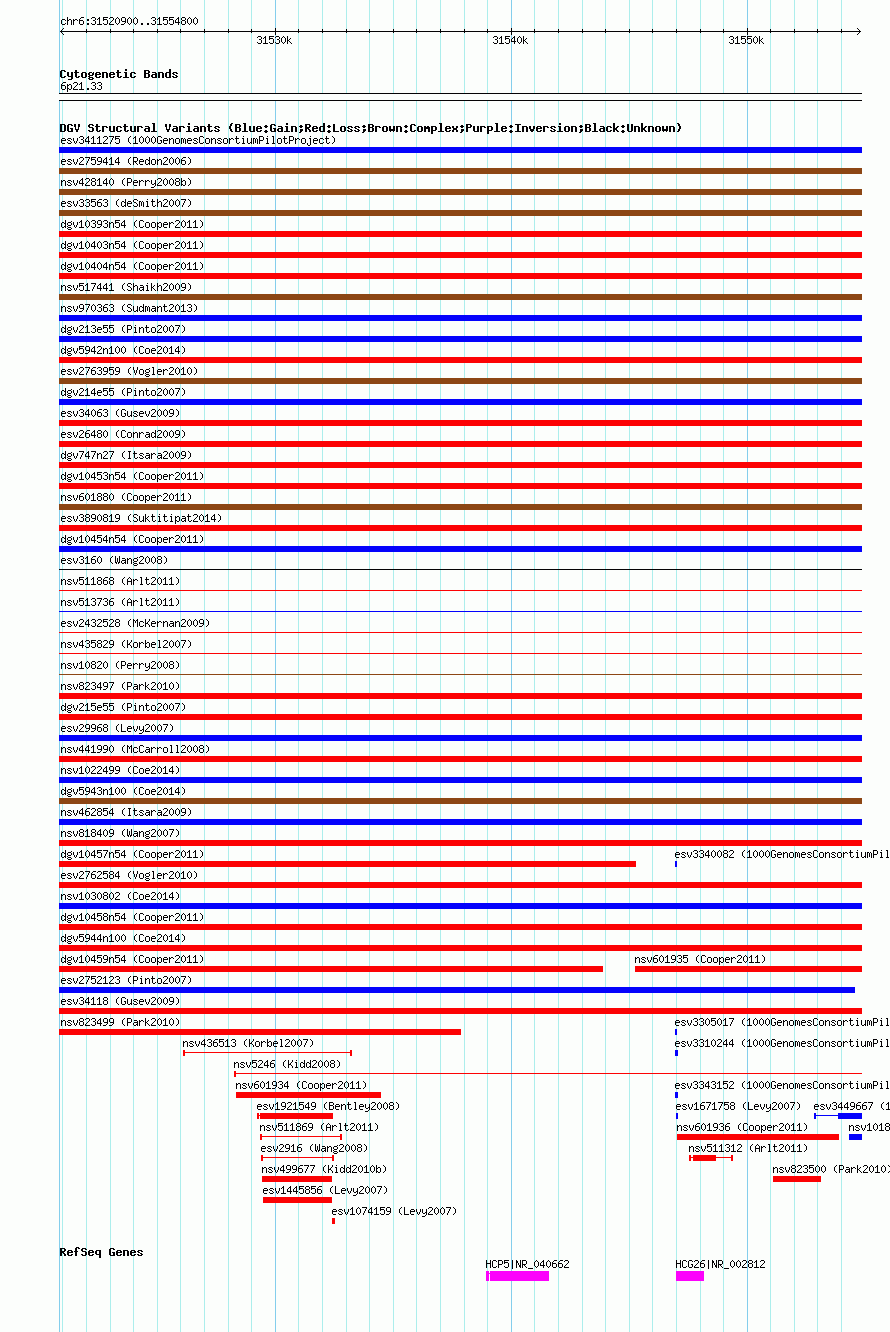Open variant nsv823497 (Park2010)
Image resolution: width=890 pixels, height=1332 pixels.
point(120,686)
